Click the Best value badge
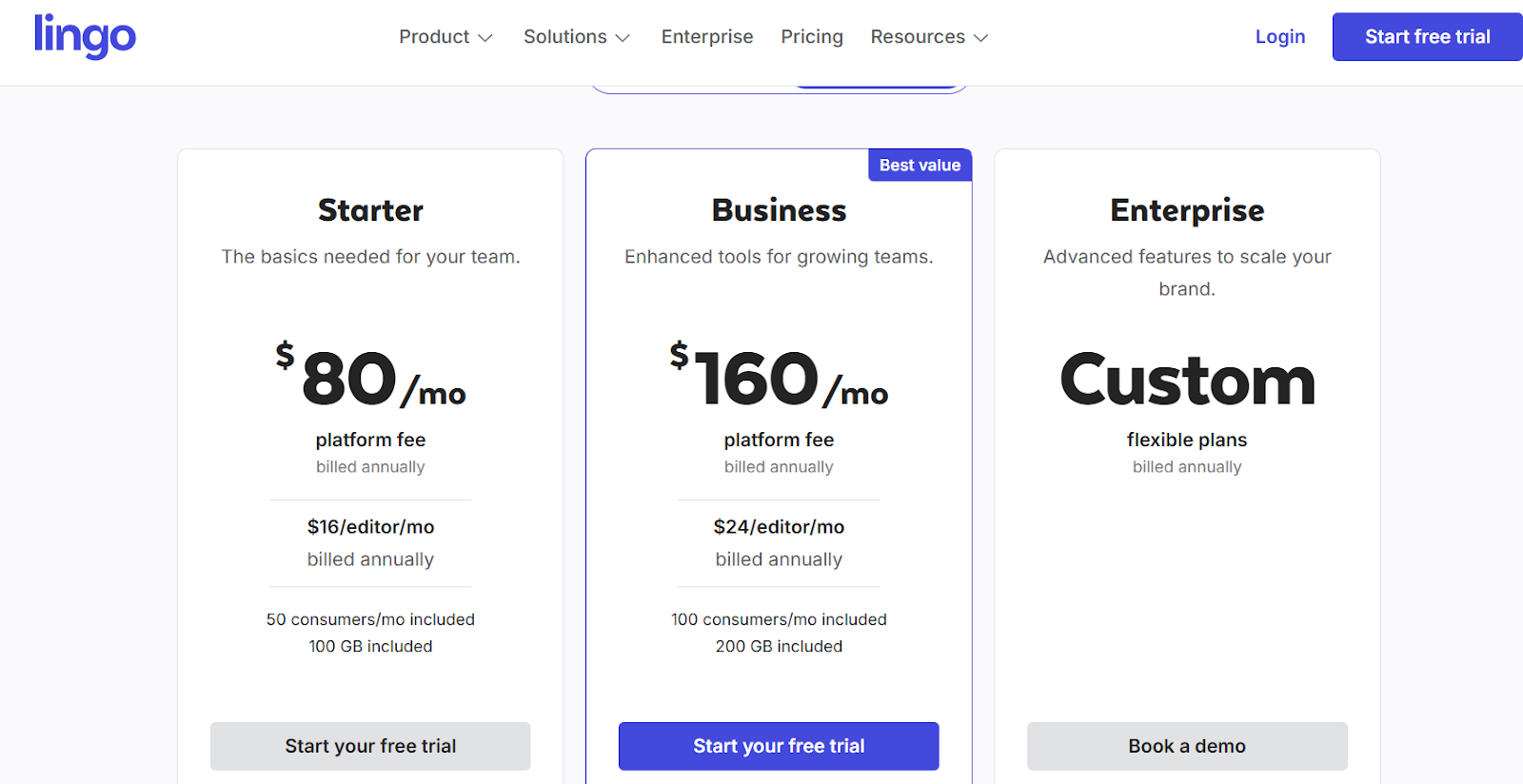The image size is (1523, 784). (x=919, y=165)
